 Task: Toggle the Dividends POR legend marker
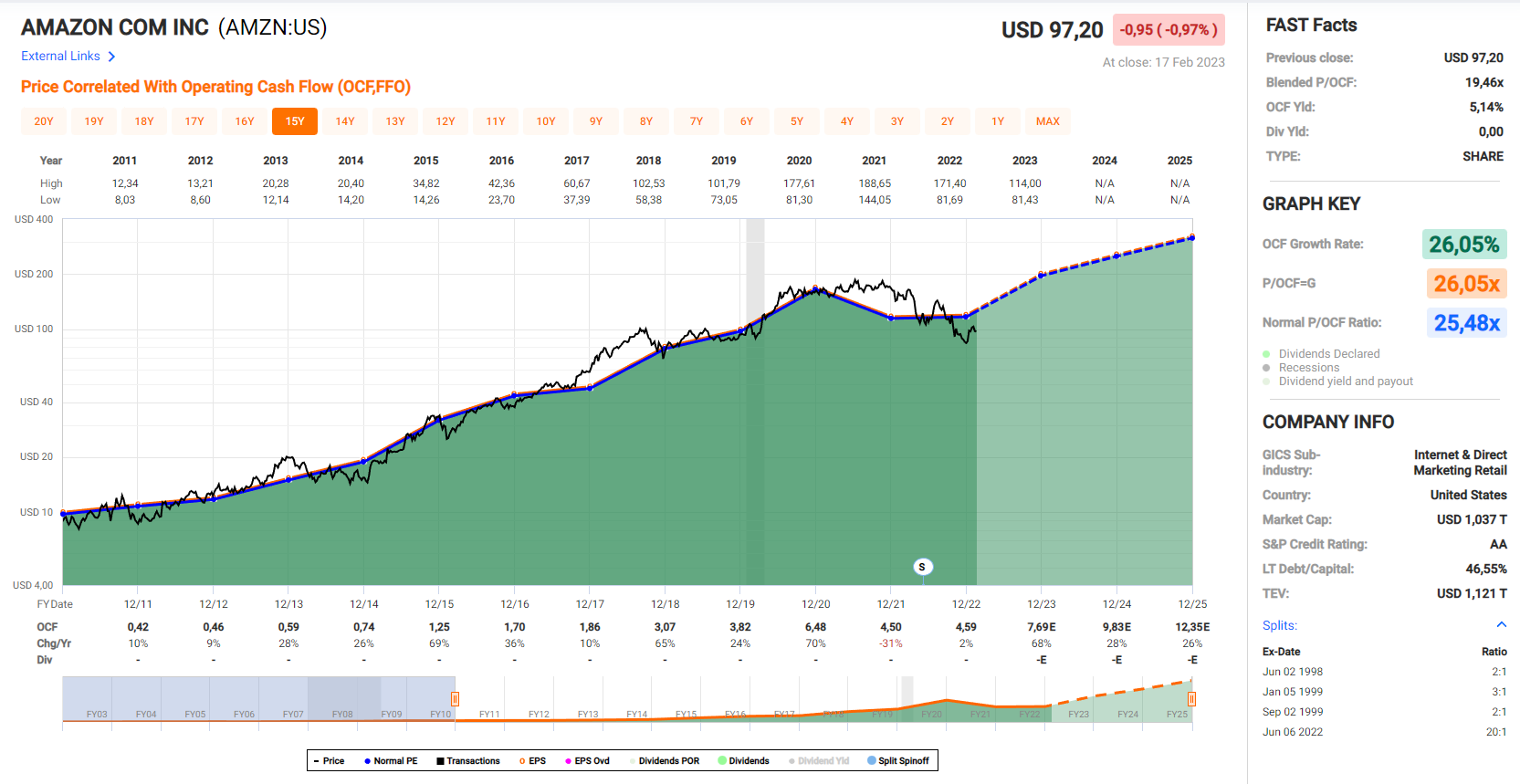click(x=632, y=761)
